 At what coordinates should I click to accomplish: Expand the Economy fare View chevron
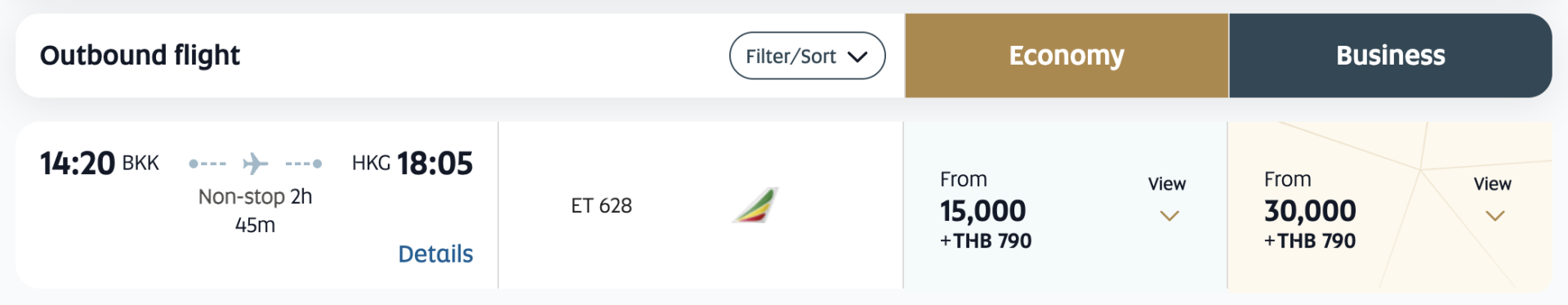tap(1169, 216)
